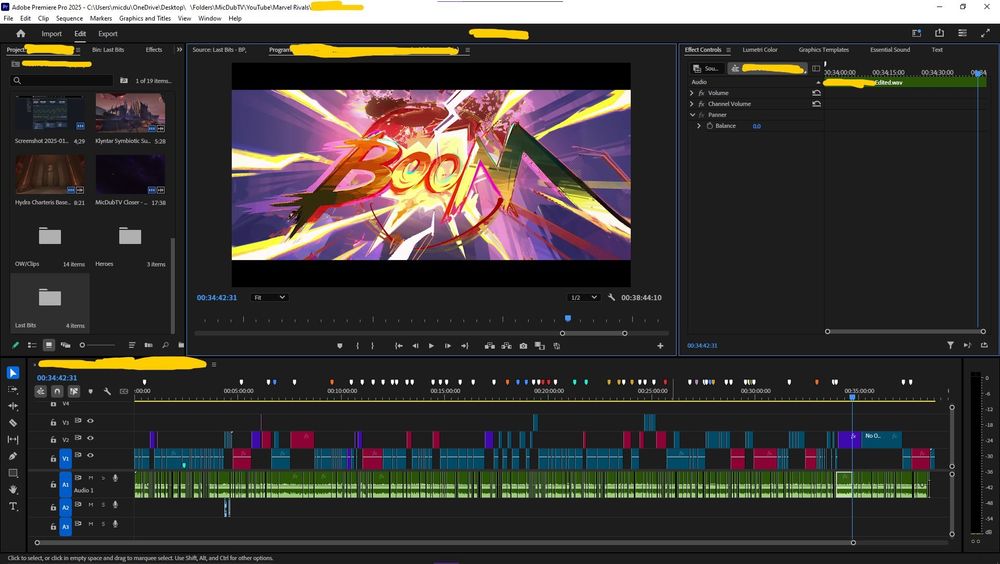Open the 1/2 playback resolution dropdown
This screenshot has width=1000, height=564.
coord(584,297)
